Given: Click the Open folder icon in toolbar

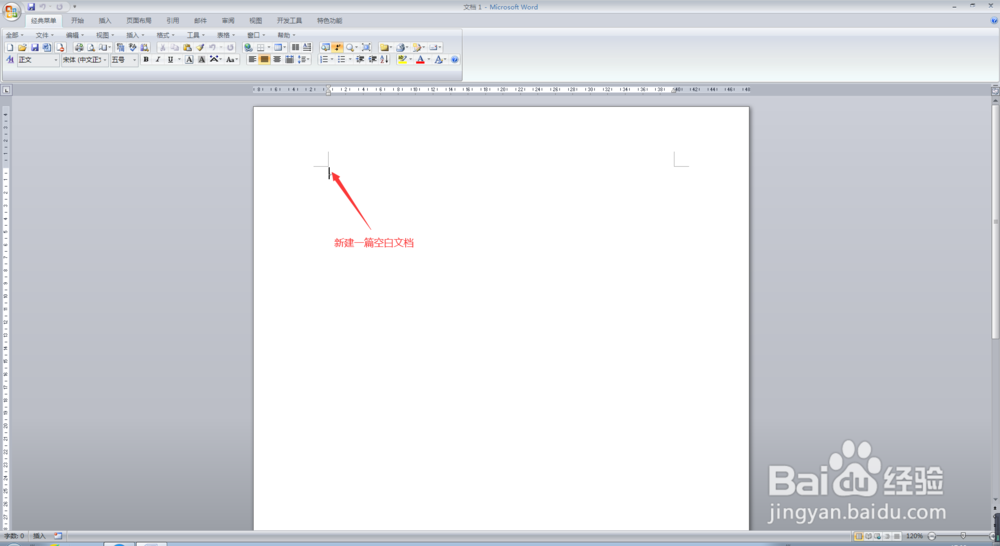Looking at the screenshot, I should (x=22, y=47).
